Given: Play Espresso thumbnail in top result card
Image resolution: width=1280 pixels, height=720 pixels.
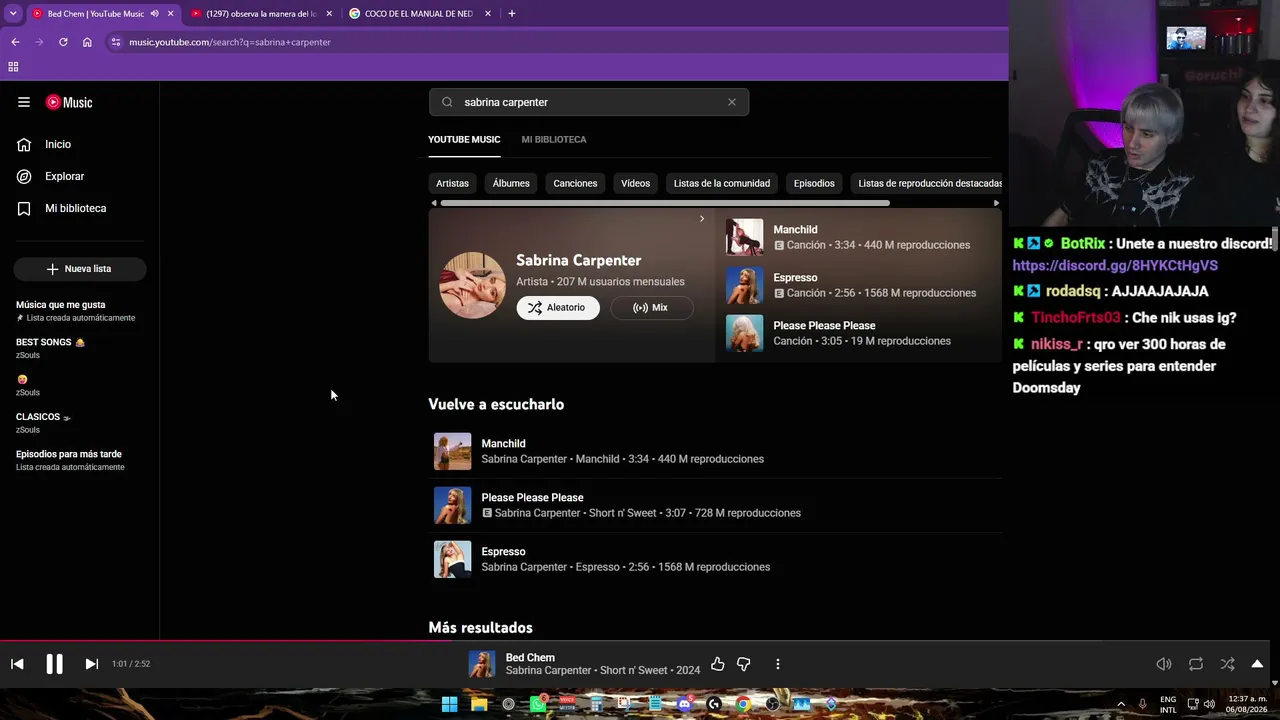Looking at the screenshot, I should [744, 285].
